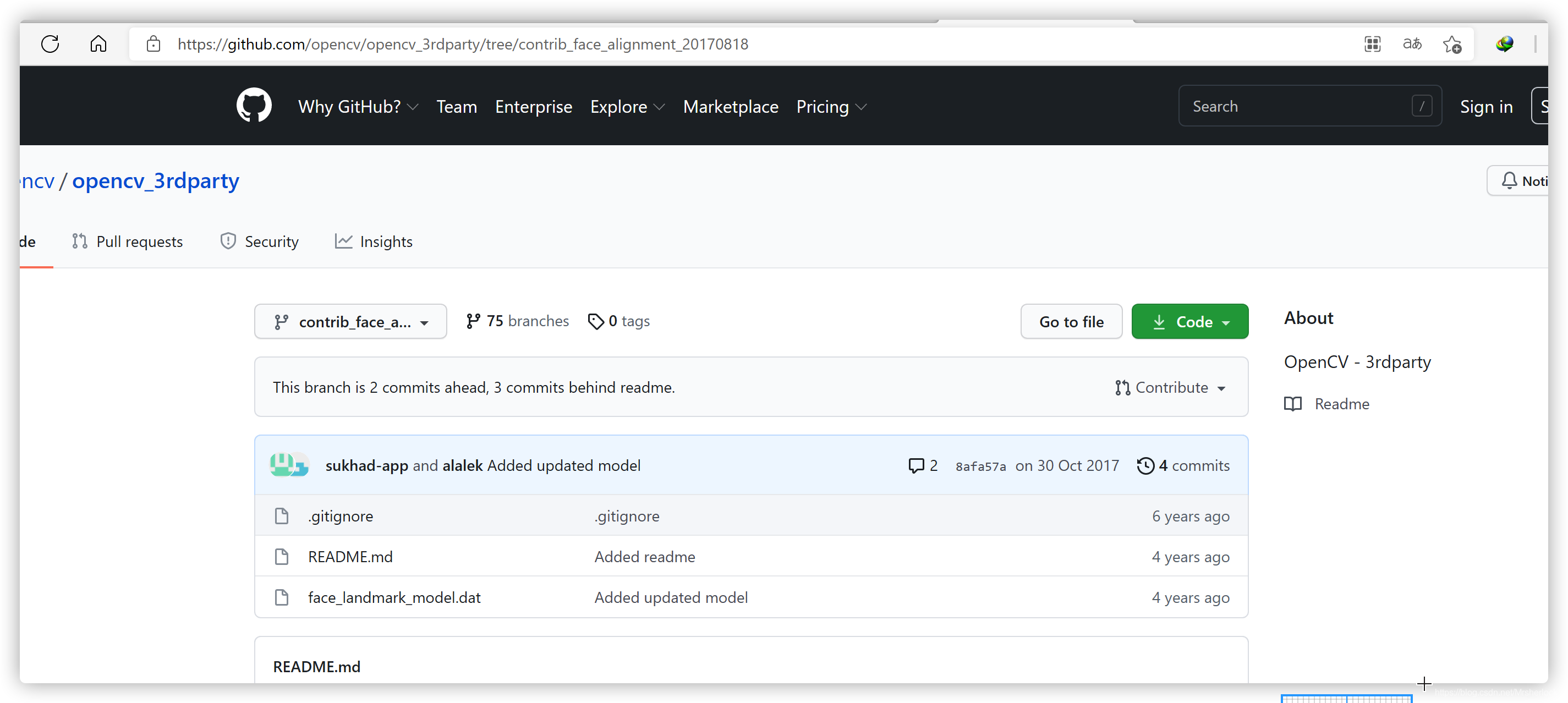1568x703 pixels.
Task: Click the site lock info icon
Action: (153, 44)
